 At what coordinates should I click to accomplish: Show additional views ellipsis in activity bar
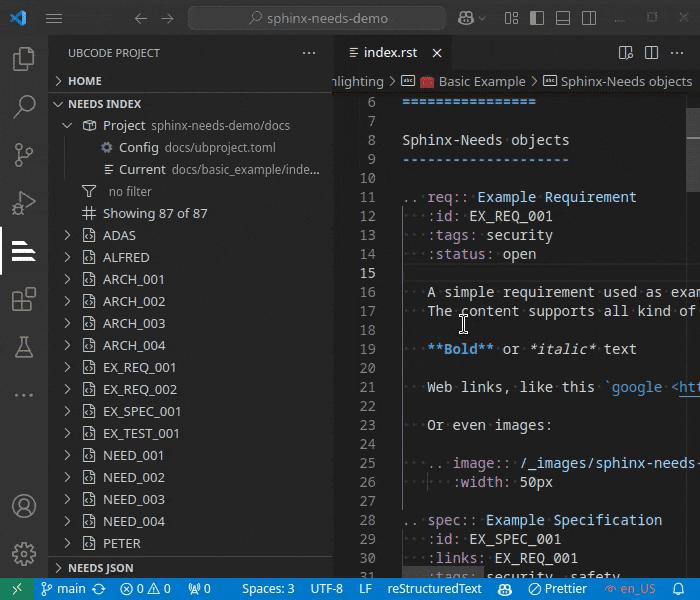[x=24, y=395]
